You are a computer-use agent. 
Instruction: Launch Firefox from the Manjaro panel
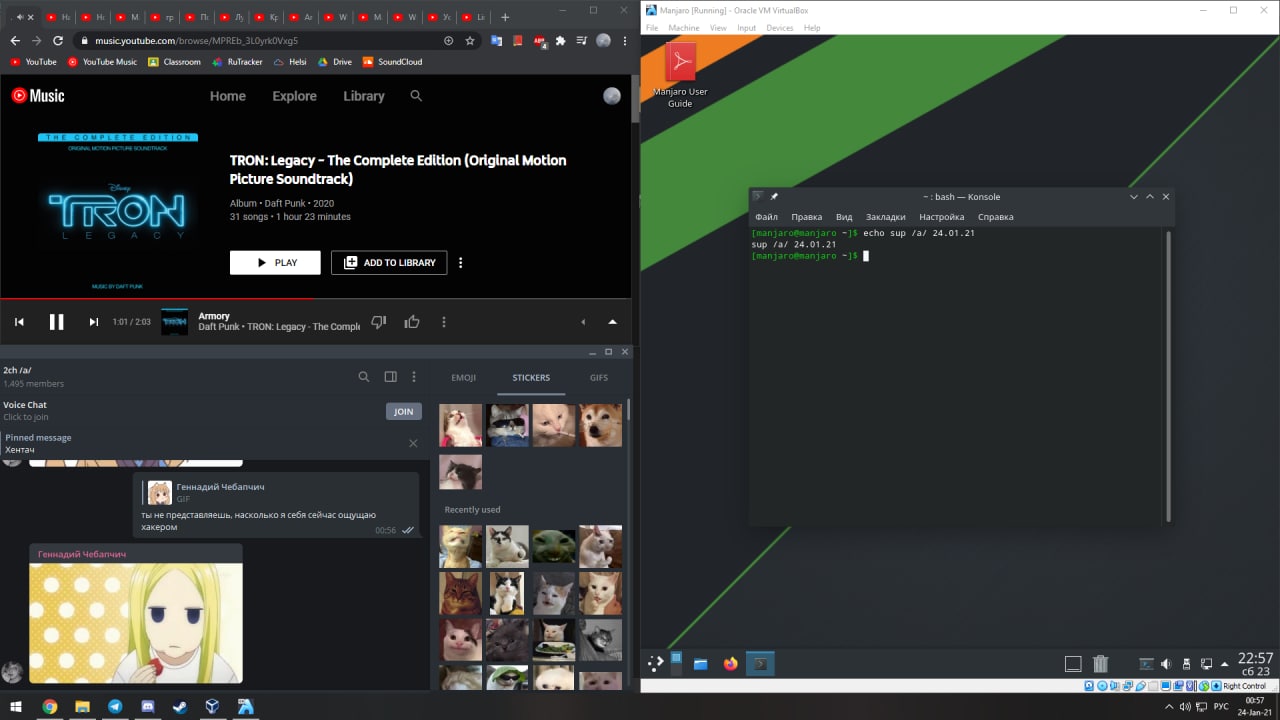pos(730,663)
